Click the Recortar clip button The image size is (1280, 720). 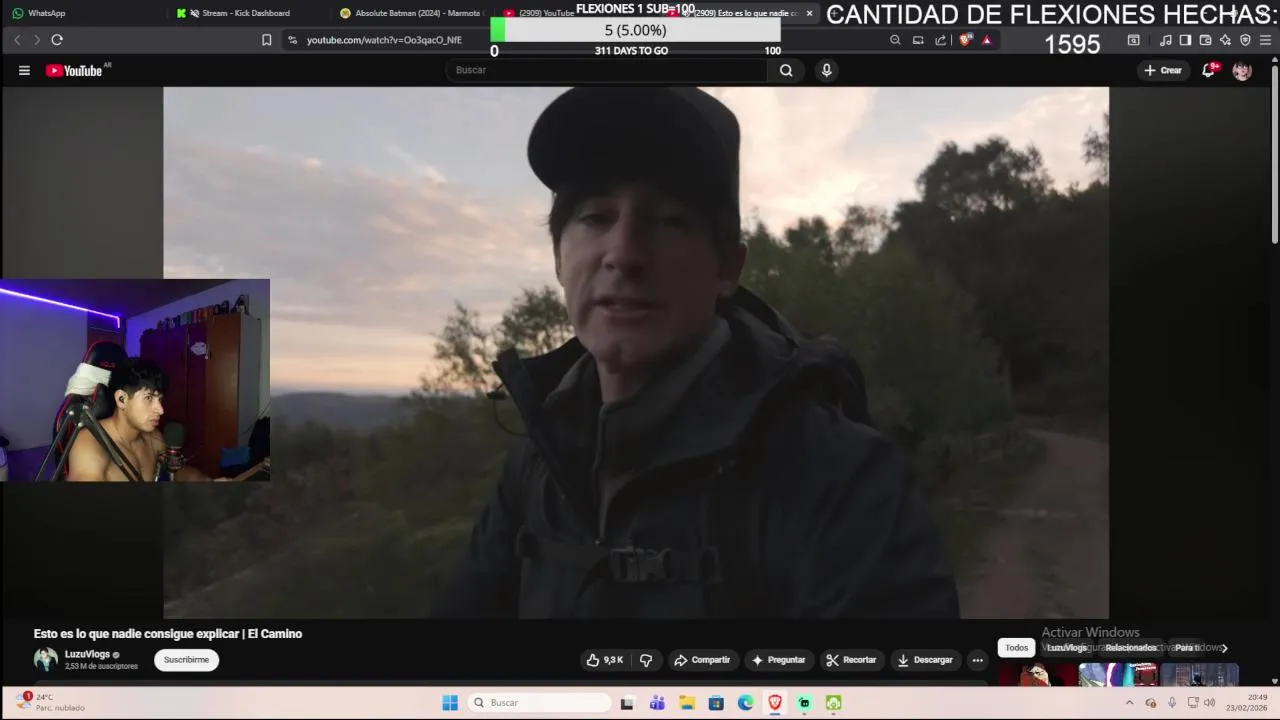851,660
